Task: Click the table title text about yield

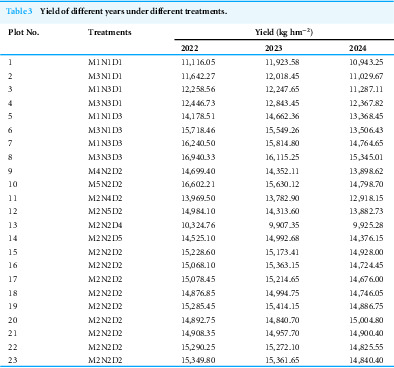Action: (x=133, y=11)
